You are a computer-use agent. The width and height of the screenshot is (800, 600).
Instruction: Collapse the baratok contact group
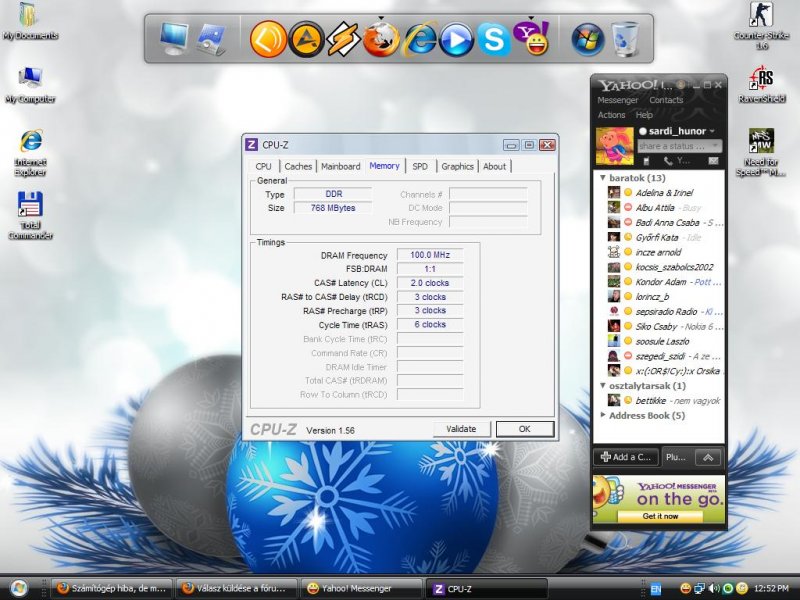(x=603, y=178)
